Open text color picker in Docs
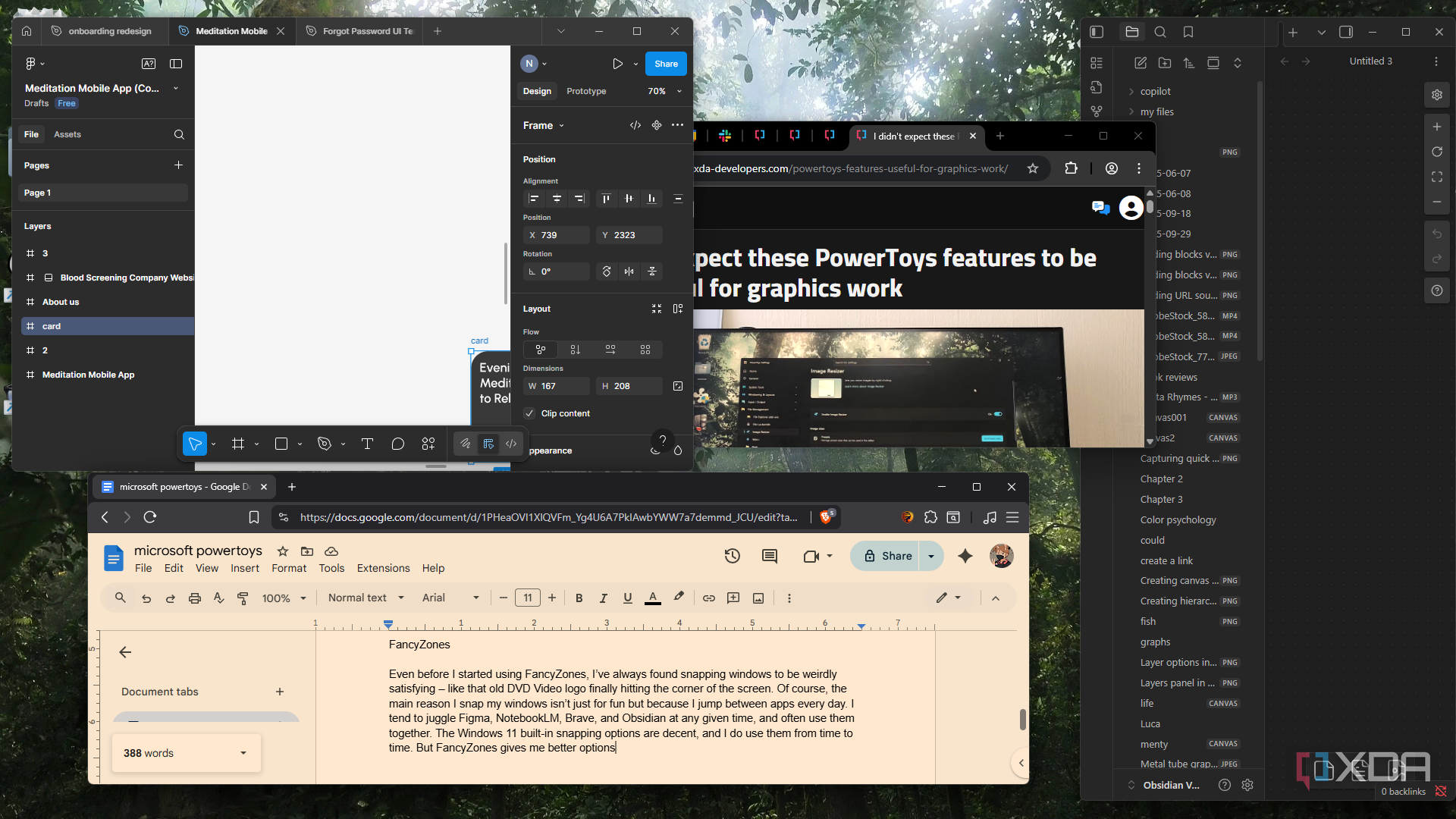Viewport: 1456px width, 819px height. 653,598
